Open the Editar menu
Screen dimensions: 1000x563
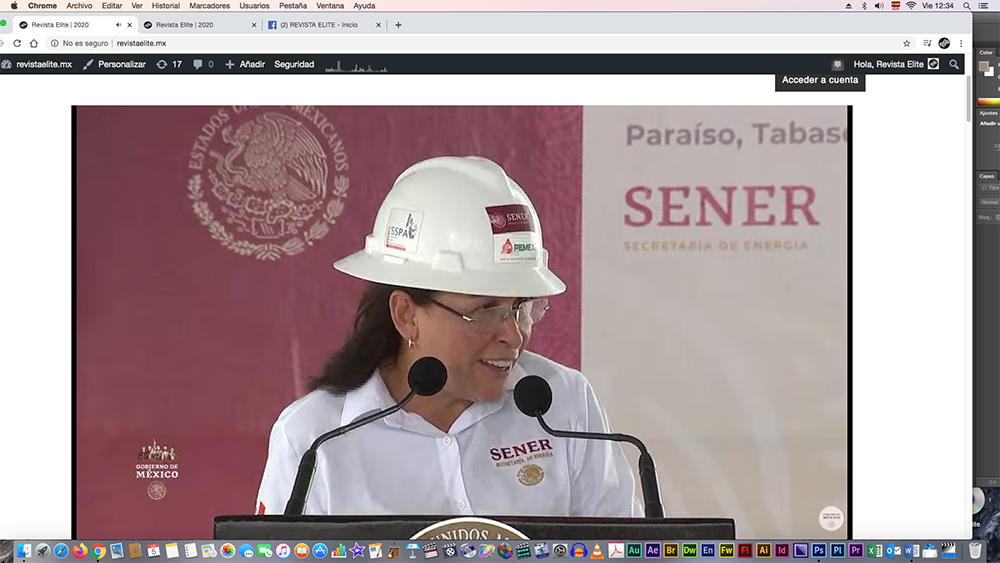point(112,6)
